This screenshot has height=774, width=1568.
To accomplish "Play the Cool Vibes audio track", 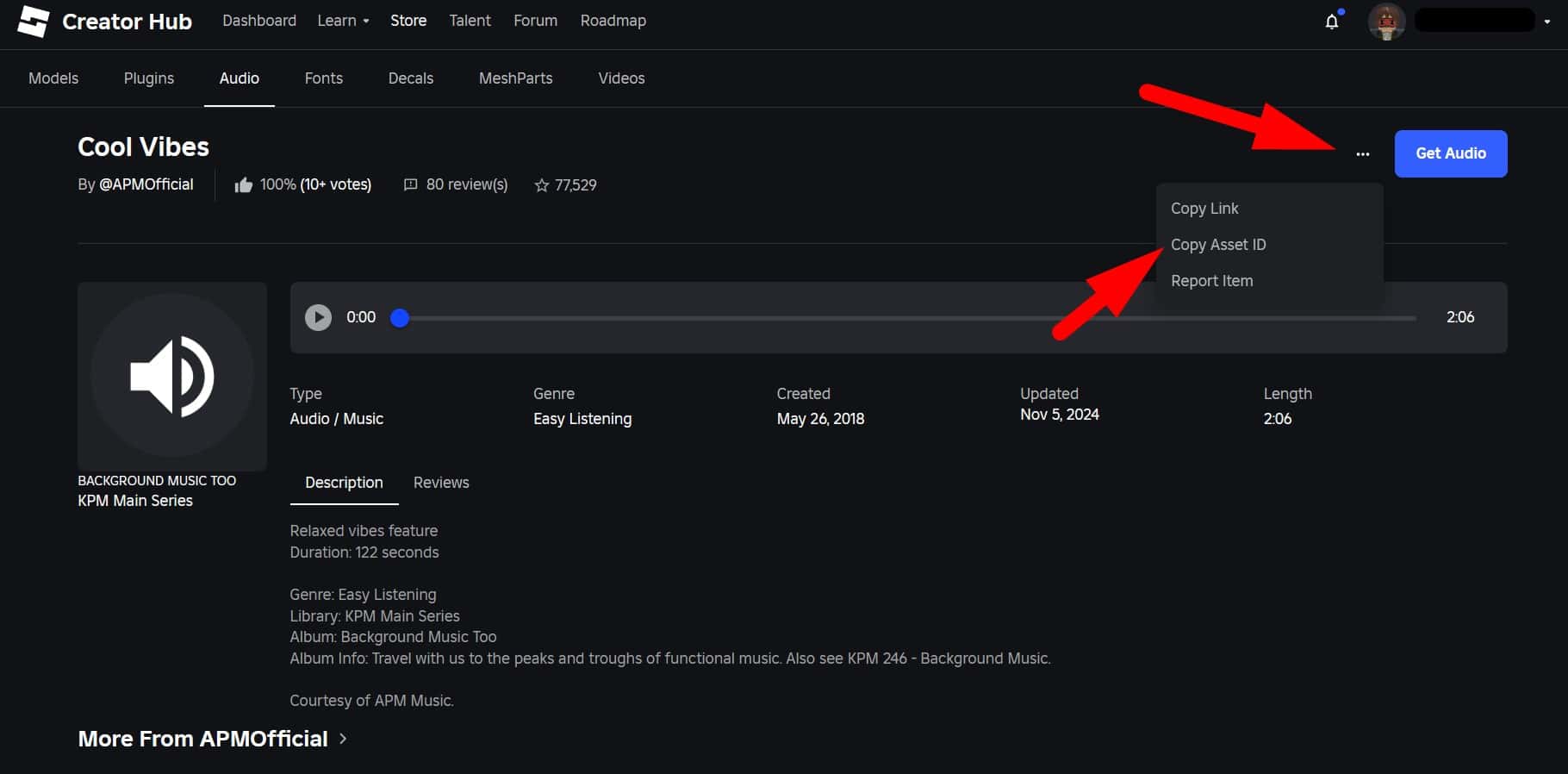I will coord(318,317).
